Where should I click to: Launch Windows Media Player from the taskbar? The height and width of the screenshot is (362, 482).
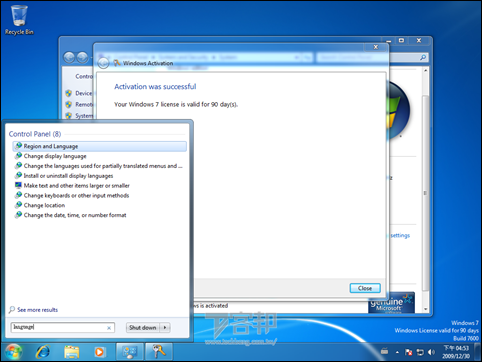[x=99, y=352]
